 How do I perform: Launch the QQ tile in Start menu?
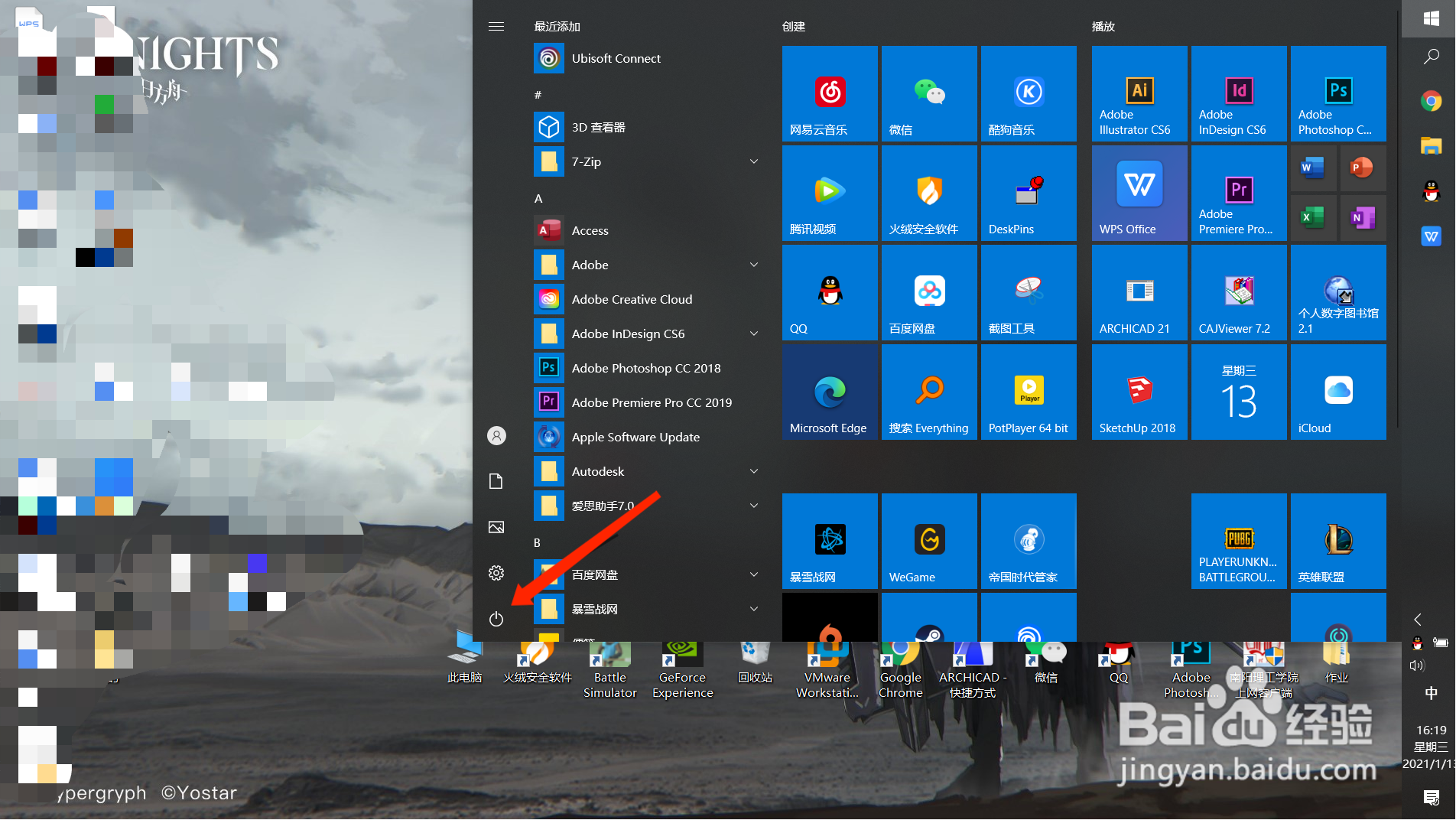830,292
